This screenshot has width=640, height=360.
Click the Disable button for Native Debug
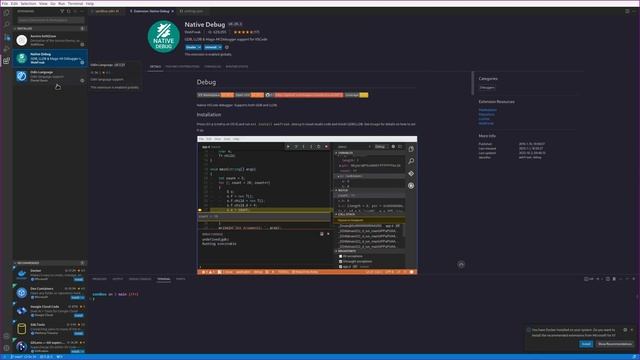pos(191,47)
